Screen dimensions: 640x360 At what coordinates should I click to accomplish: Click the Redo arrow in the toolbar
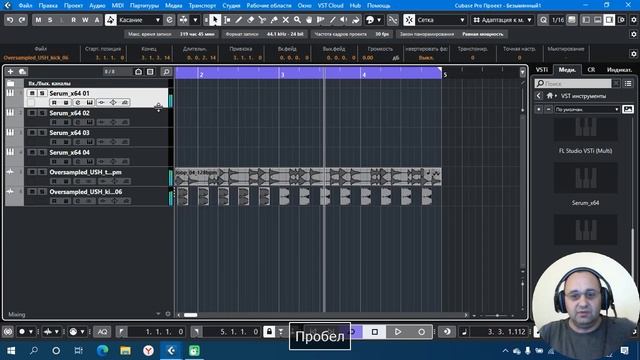pyautogui.click(x=22, y=20)
